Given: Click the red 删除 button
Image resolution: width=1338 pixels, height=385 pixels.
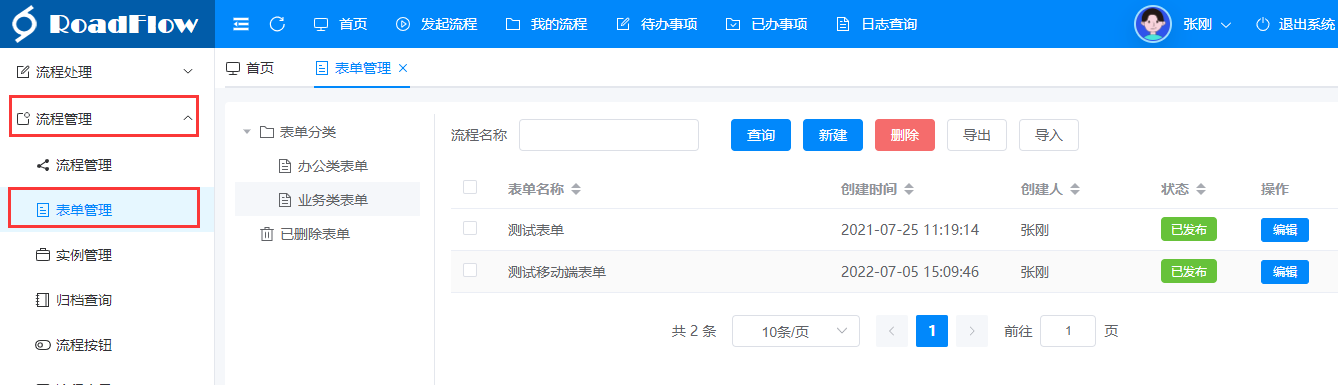Looking at the screenshot, I should coord(905,135).
